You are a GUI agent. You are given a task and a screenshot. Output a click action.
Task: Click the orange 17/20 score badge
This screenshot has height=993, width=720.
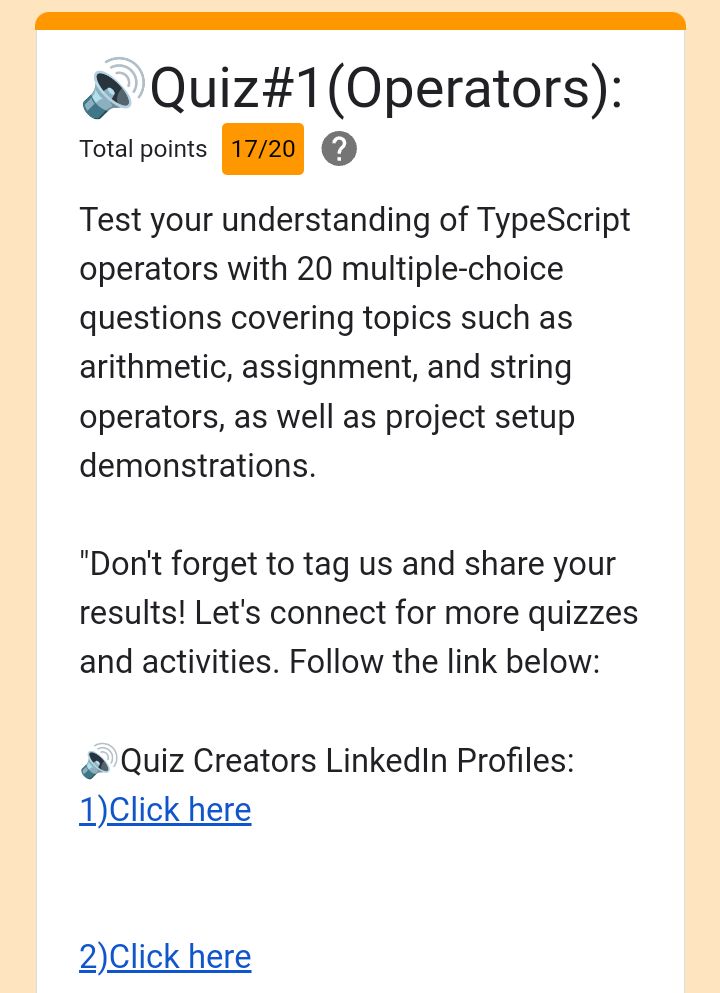tap(263, 149)
